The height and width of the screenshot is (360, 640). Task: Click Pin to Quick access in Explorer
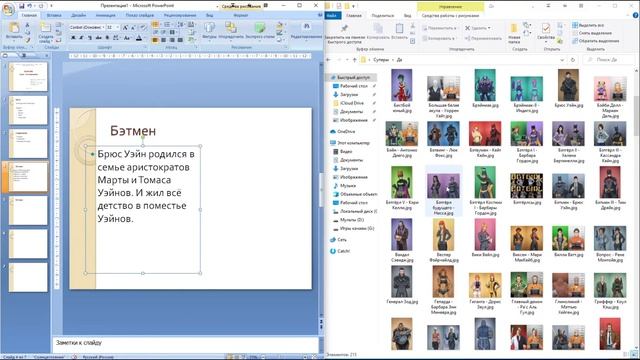point(344,33)
